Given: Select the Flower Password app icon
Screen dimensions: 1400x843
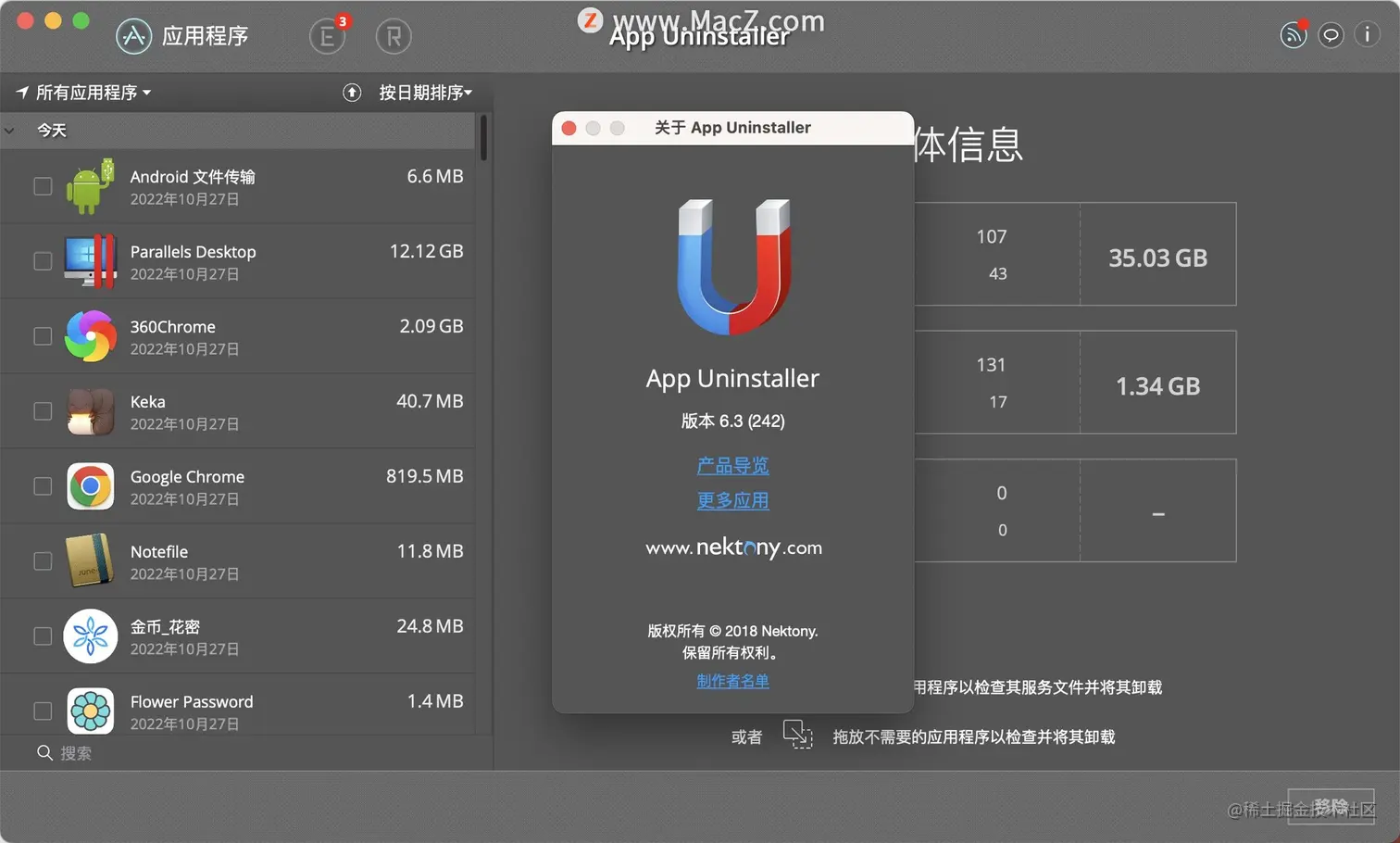Looking at the screenshot, I should 91,711.
